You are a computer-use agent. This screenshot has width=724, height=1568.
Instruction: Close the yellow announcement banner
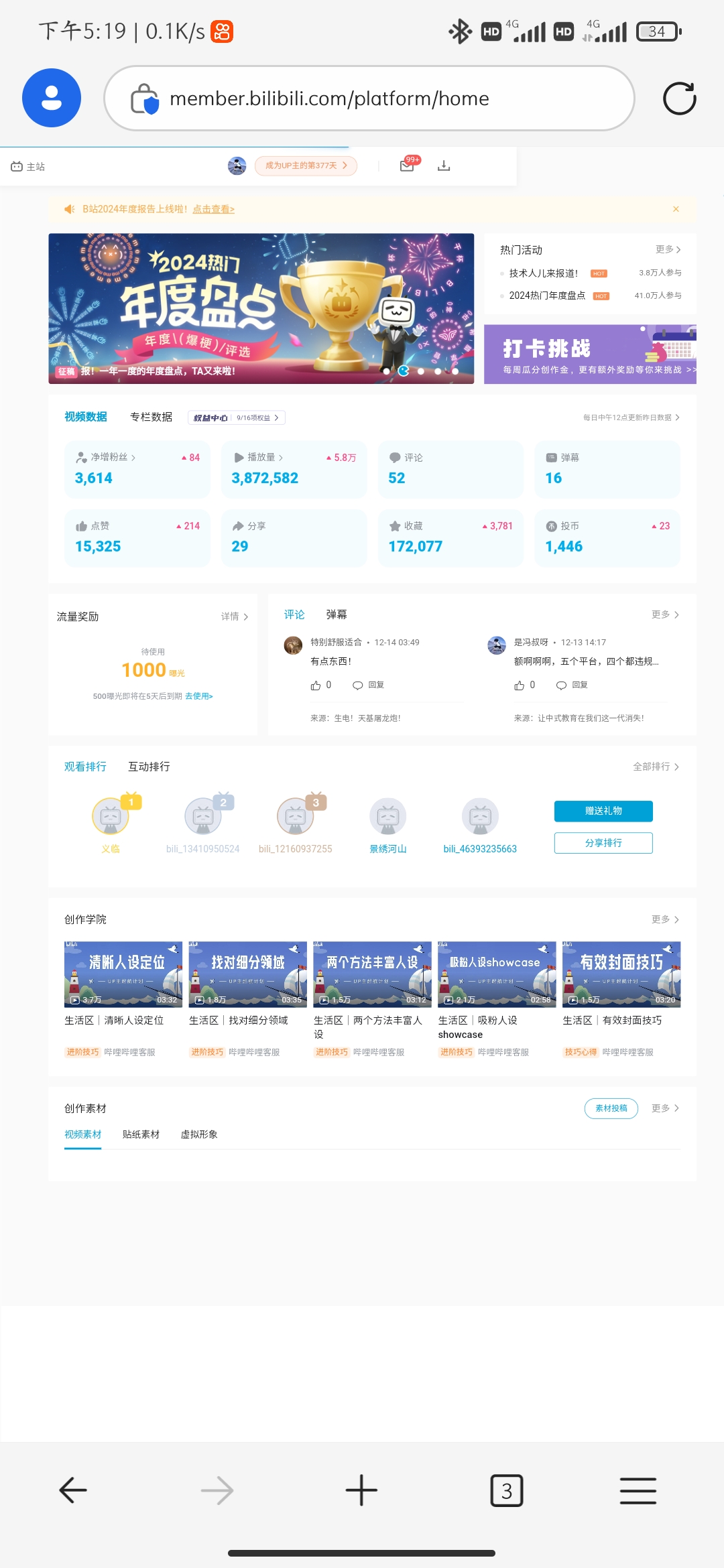point(676,209)
